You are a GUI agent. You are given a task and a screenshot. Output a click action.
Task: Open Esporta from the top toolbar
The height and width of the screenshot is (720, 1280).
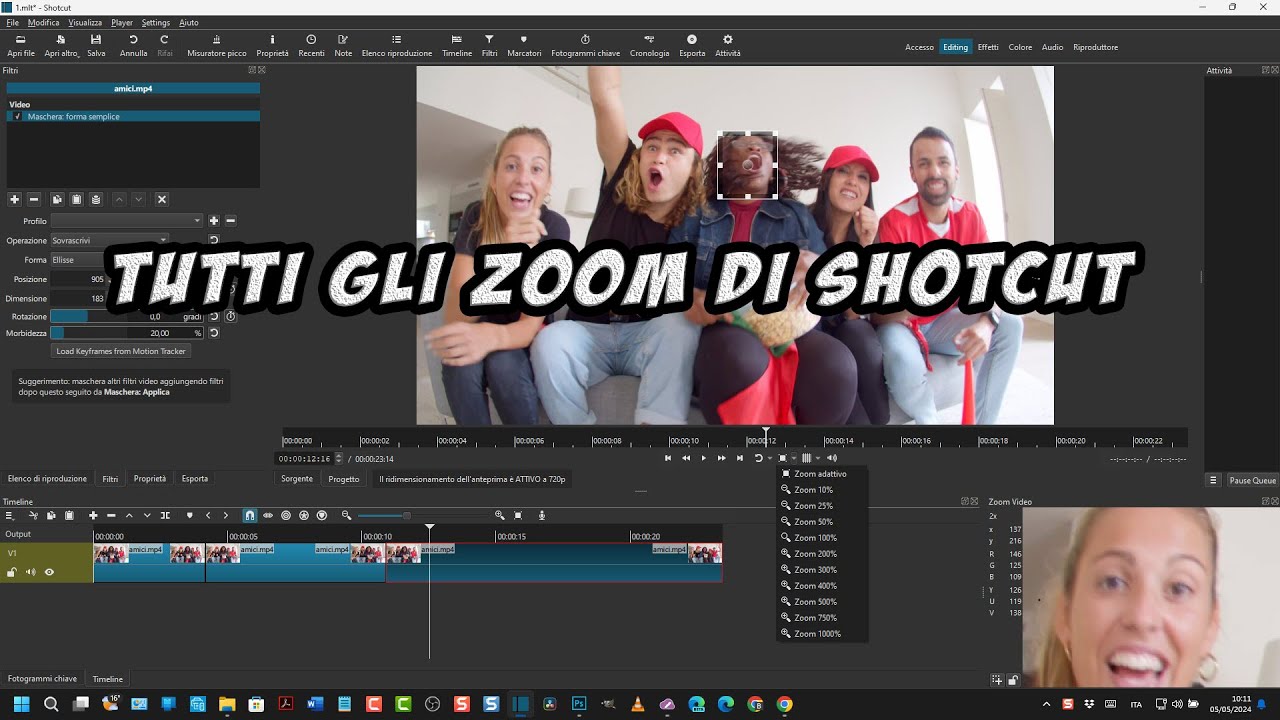[x=692, y=46]
